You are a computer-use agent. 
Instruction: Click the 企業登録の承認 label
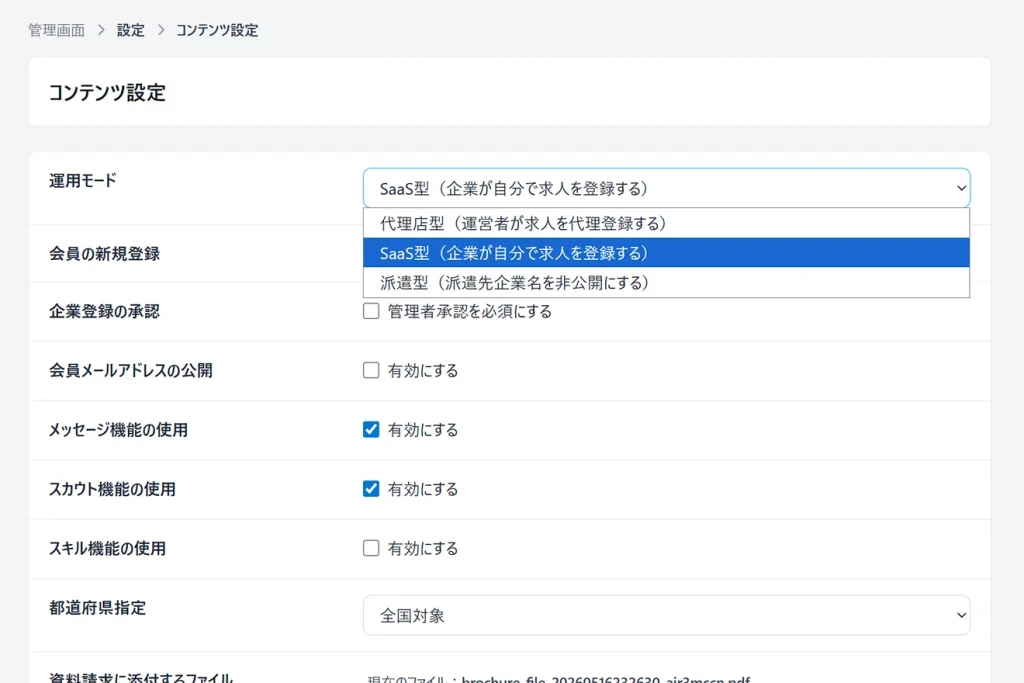[104, 311]
